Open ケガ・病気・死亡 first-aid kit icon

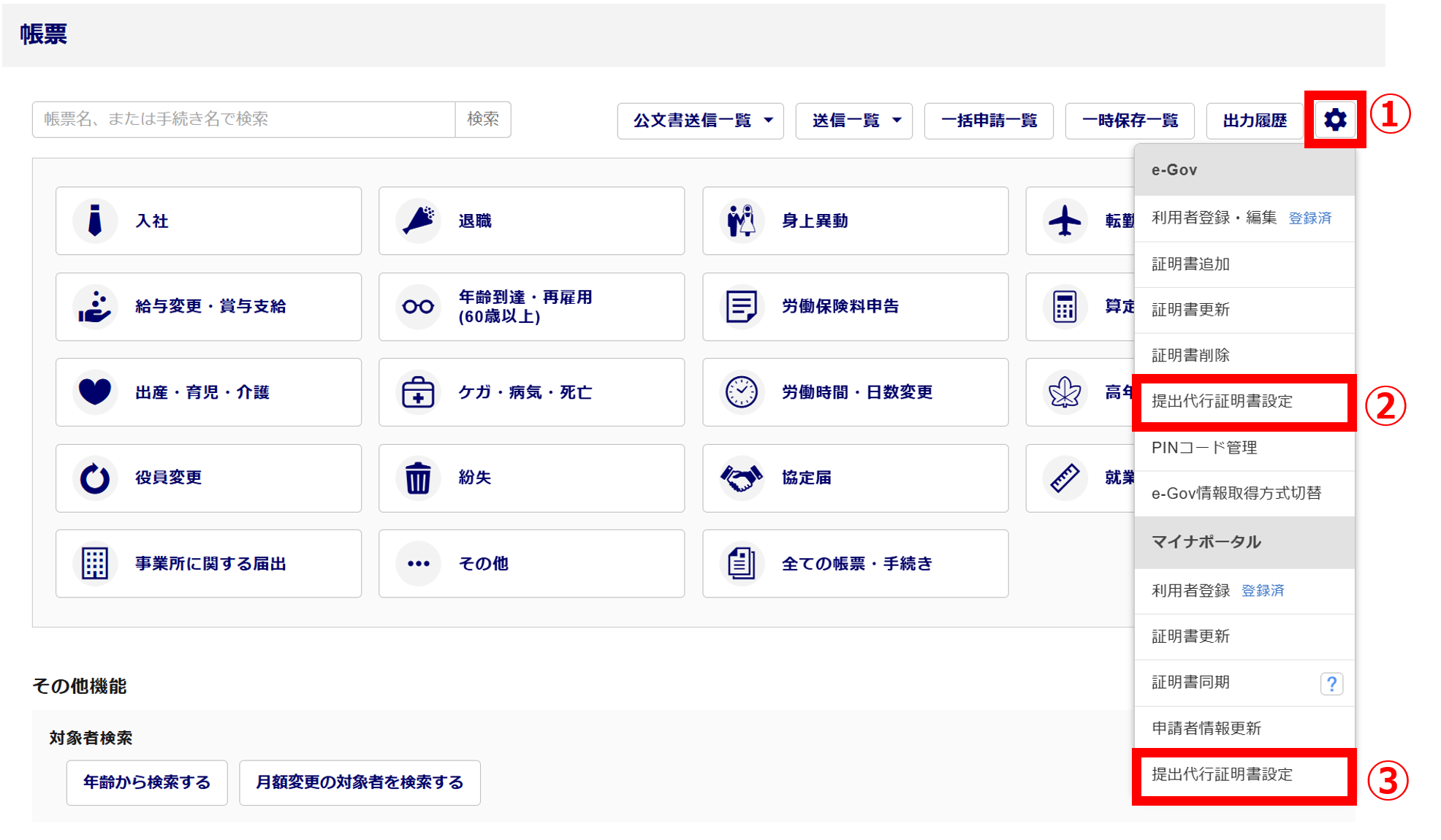pyautogui.click(x=418, y=392)
